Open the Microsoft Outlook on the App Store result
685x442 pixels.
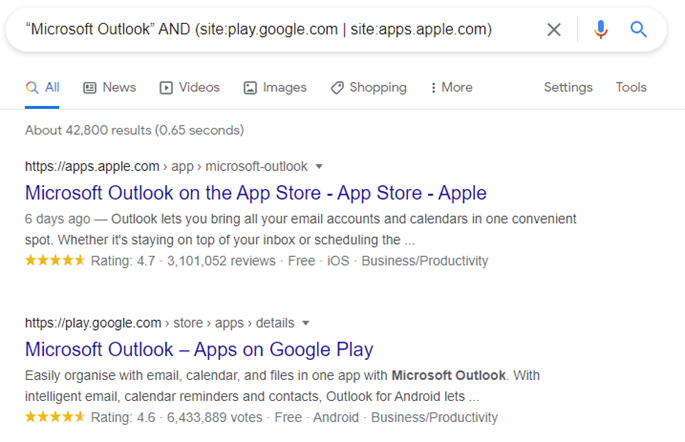point(255,193)
